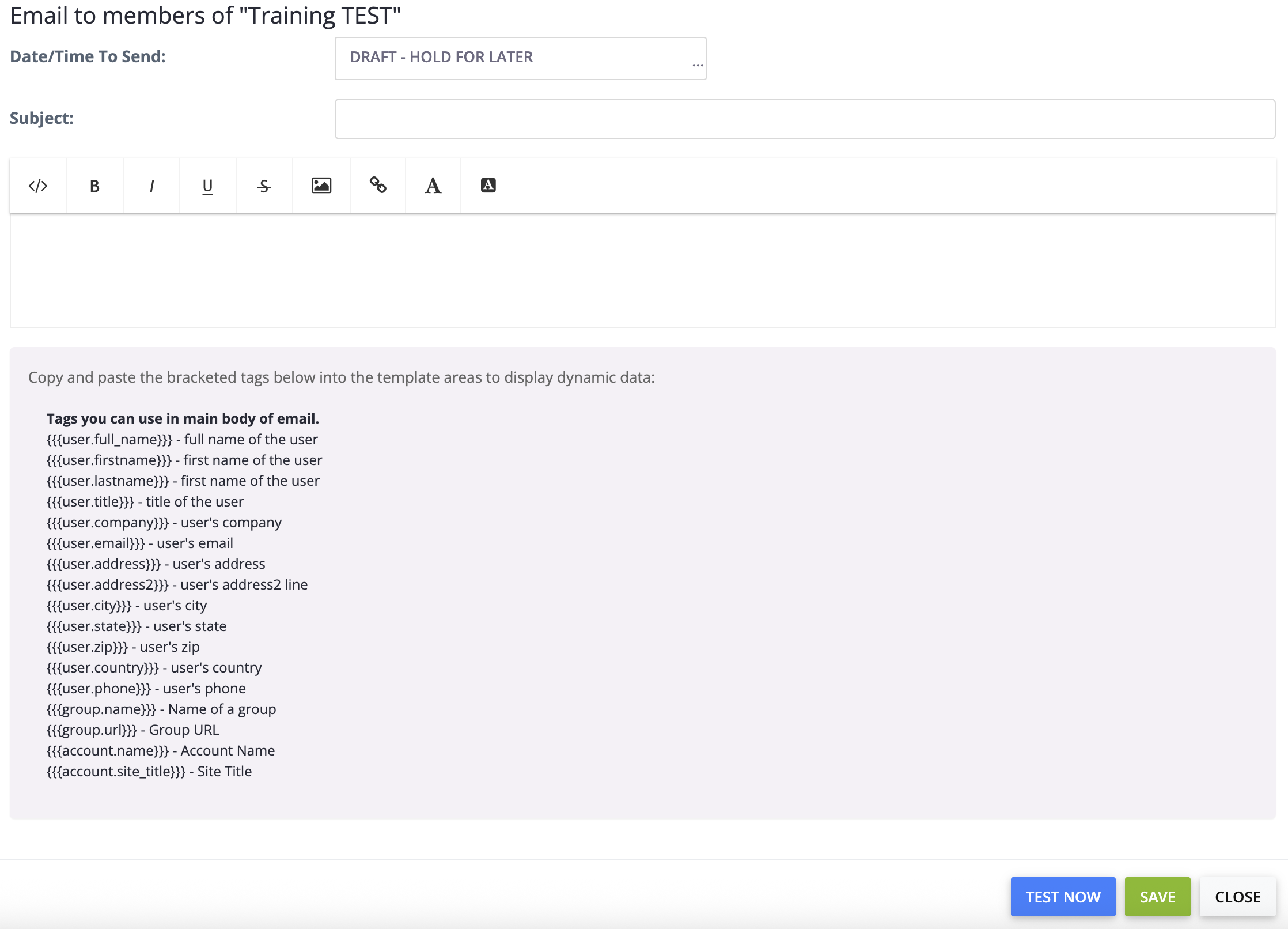Click the {{{user.full_name}}} tag line
Image resolution: width=1288 pixels, height=929 pixels.
pyautogui.click(x=182, y=439)
